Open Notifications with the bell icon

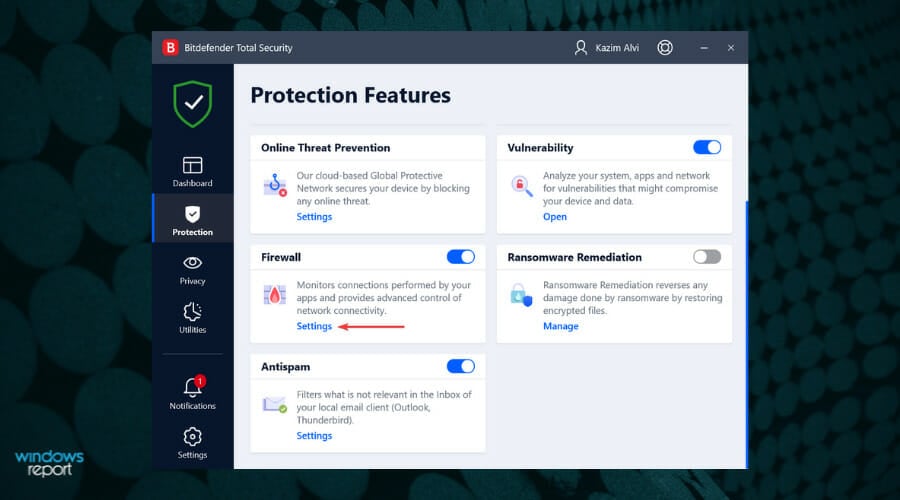pyautogui.click(x=192, y=393)
